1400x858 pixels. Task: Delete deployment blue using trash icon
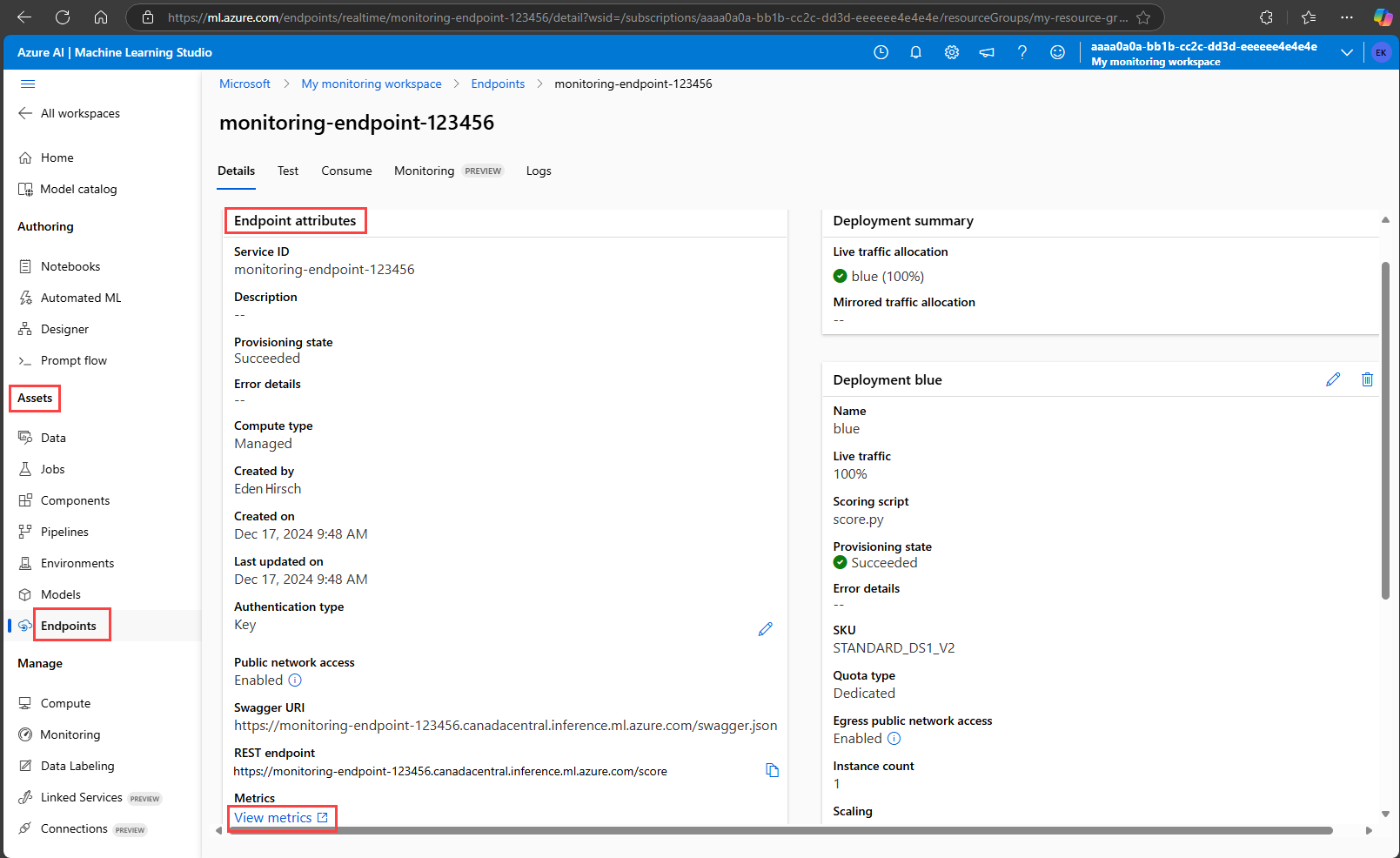pos(1367,379)
